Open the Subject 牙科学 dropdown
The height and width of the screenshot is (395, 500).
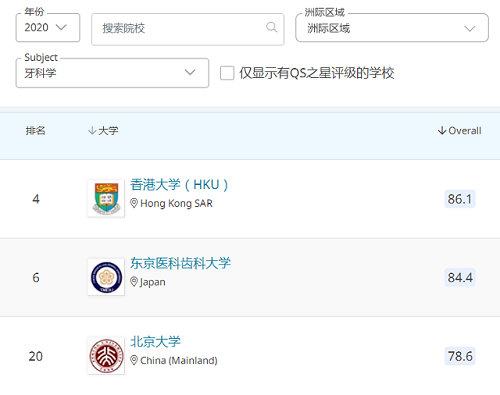point(112,73)
